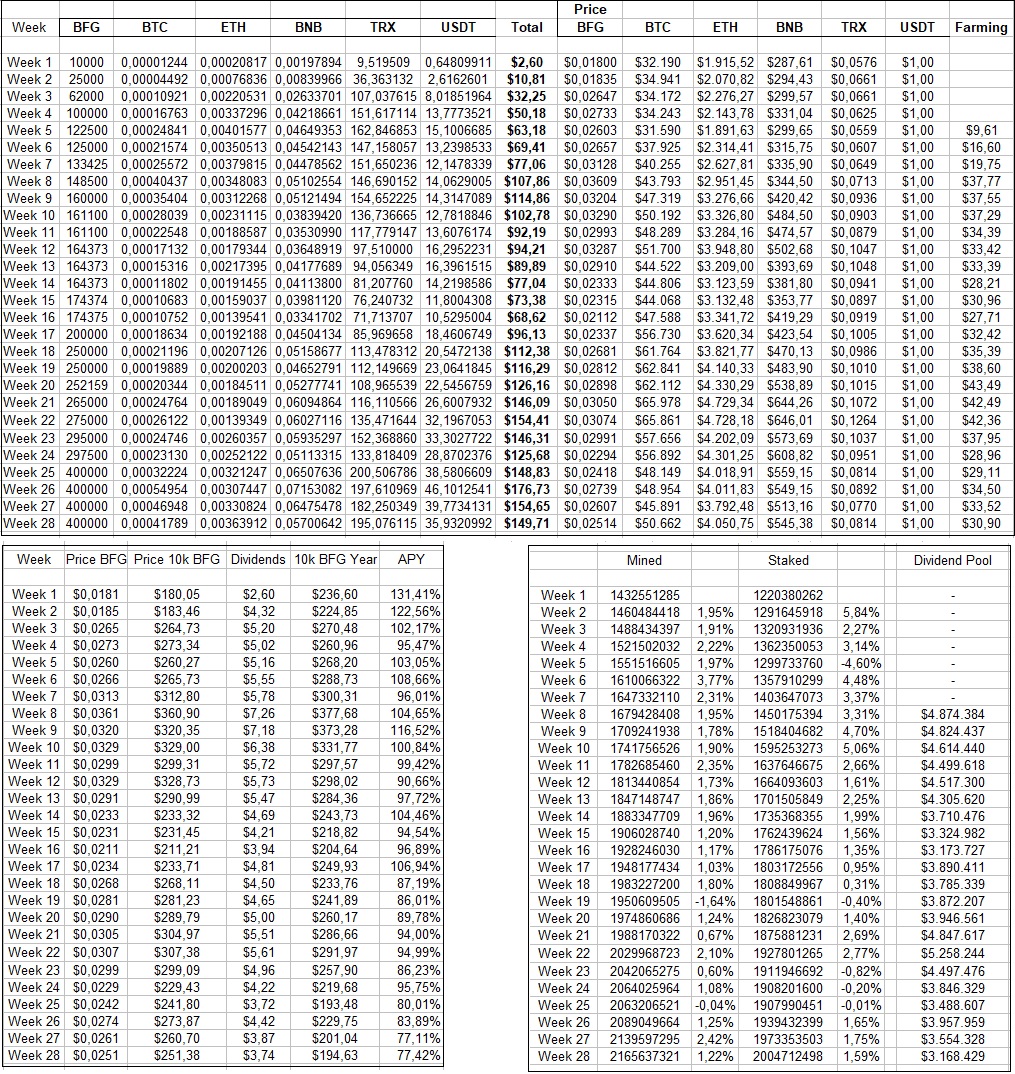
Task: Click Week 28 total $149,71
Action: tap(526, 523)
